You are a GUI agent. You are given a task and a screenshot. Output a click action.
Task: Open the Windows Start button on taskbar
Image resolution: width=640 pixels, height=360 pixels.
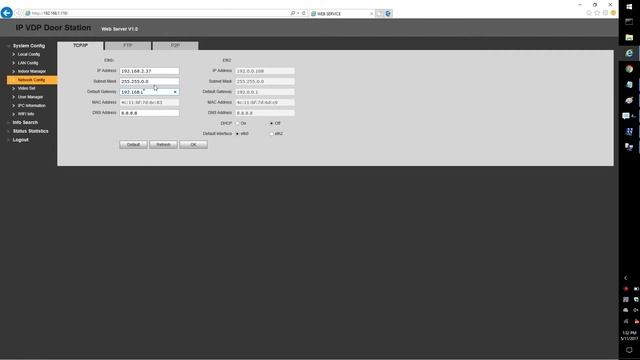click(x=629, y=7)
